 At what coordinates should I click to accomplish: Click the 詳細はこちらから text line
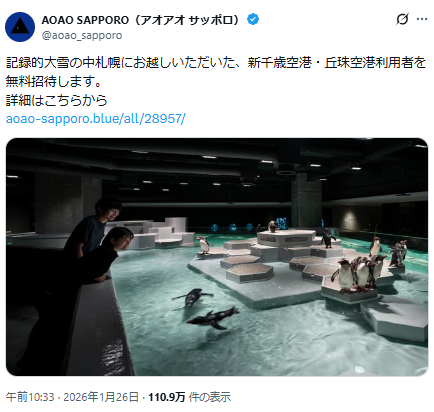point(56,100)
